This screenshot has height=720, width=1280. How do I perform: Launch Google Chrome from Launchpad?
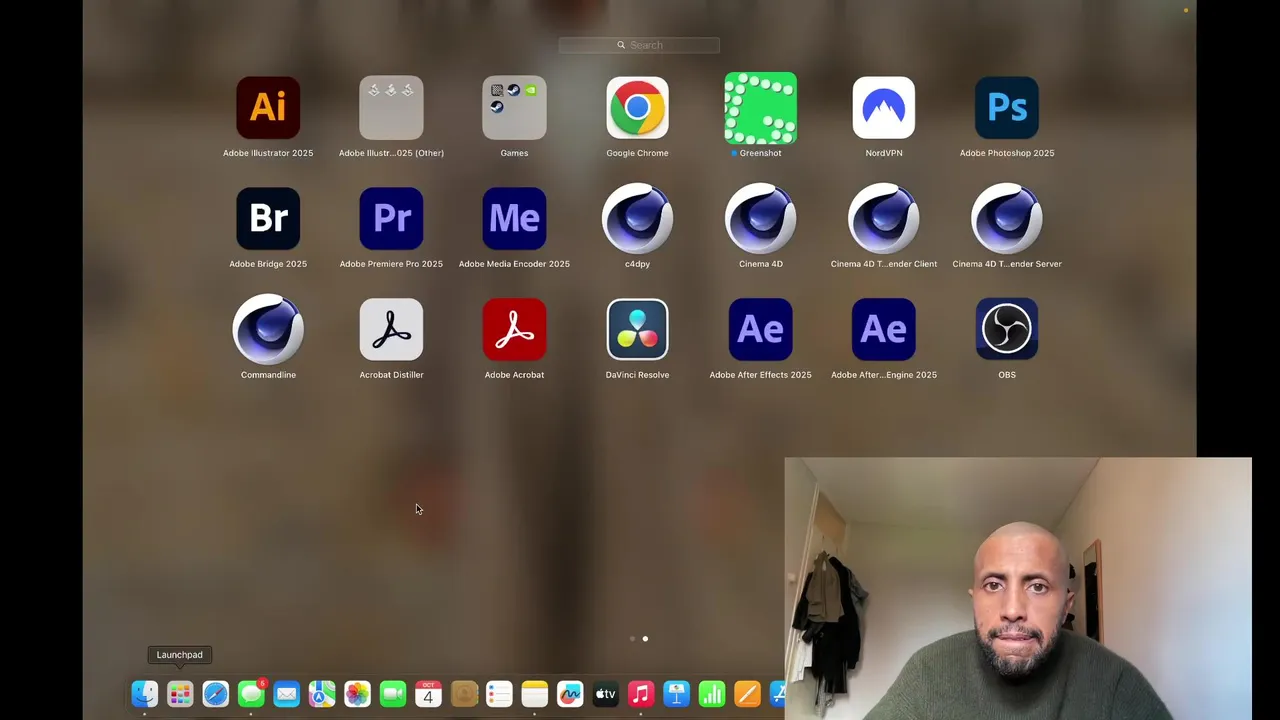point(637,107)
